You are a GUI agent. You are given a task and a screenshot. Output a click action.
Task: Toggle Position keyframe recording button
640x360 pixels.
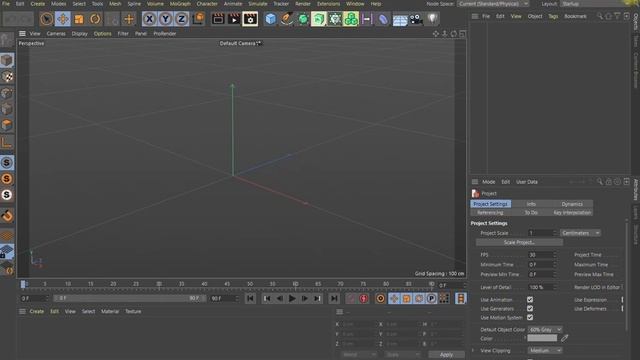(394, 298)
